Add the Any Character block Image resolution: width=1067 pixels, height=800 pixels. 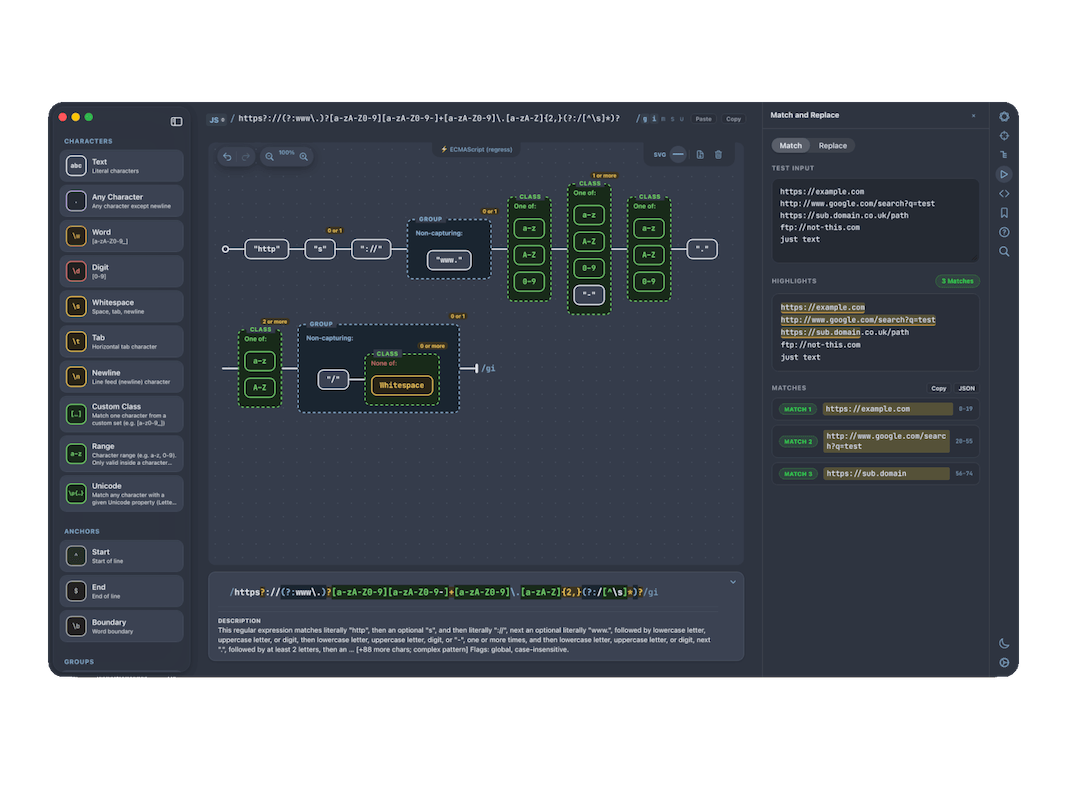coord(122,201)
